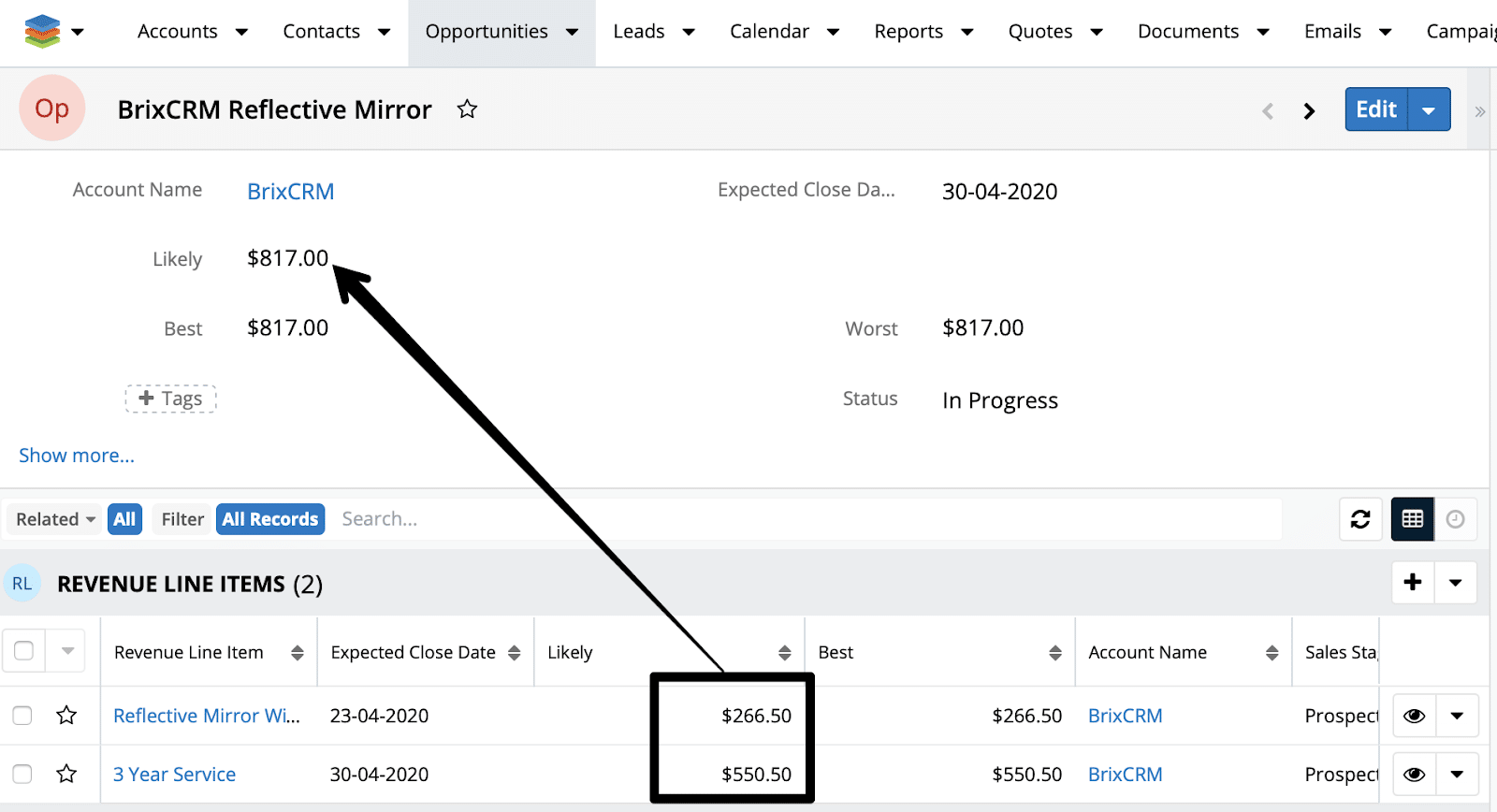Preview the Reflective Mirror row with eye
Image resolution: width=1497 pixels, height=812 pixels.
[1415, 716]
